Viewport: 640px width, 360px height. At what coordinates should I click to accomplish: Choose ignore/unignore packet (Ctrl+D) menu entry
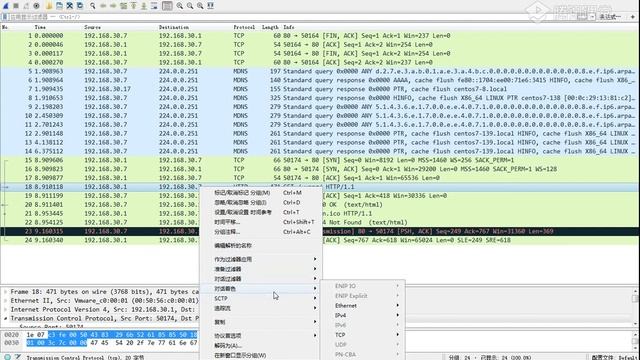(260, 202)
